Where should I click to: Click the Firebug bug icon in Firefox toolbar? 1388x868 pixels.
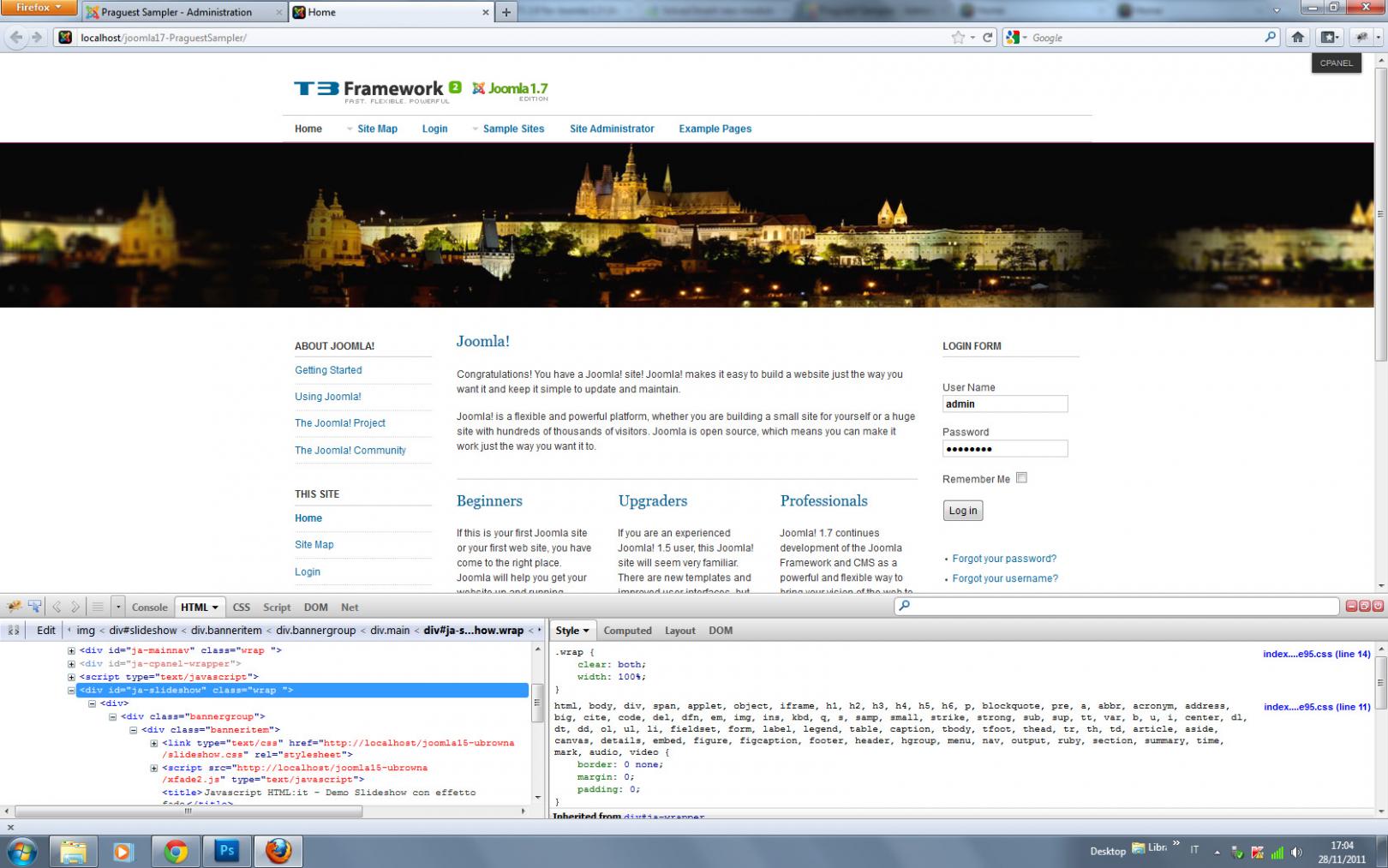1361,37
